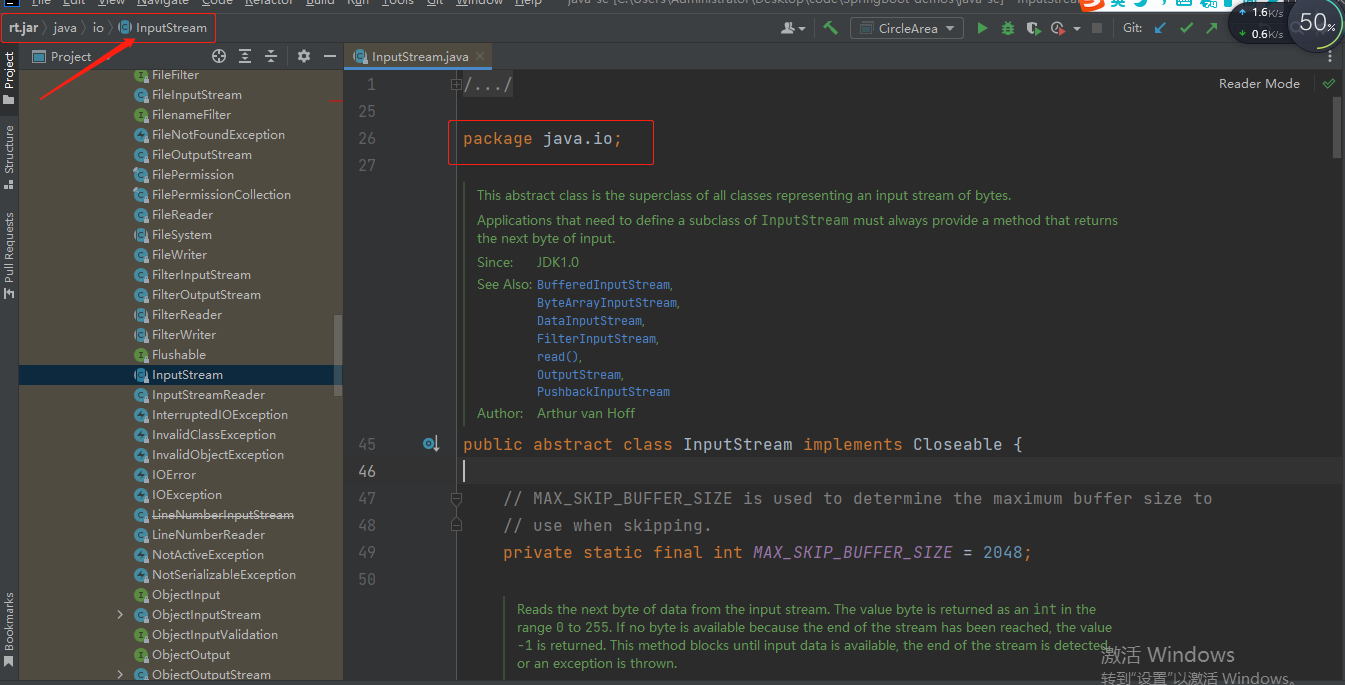Screen dimensions: 1345x685
Task: Expand the ObjectInputStream tree node
Action: click(x=120, y=615)
